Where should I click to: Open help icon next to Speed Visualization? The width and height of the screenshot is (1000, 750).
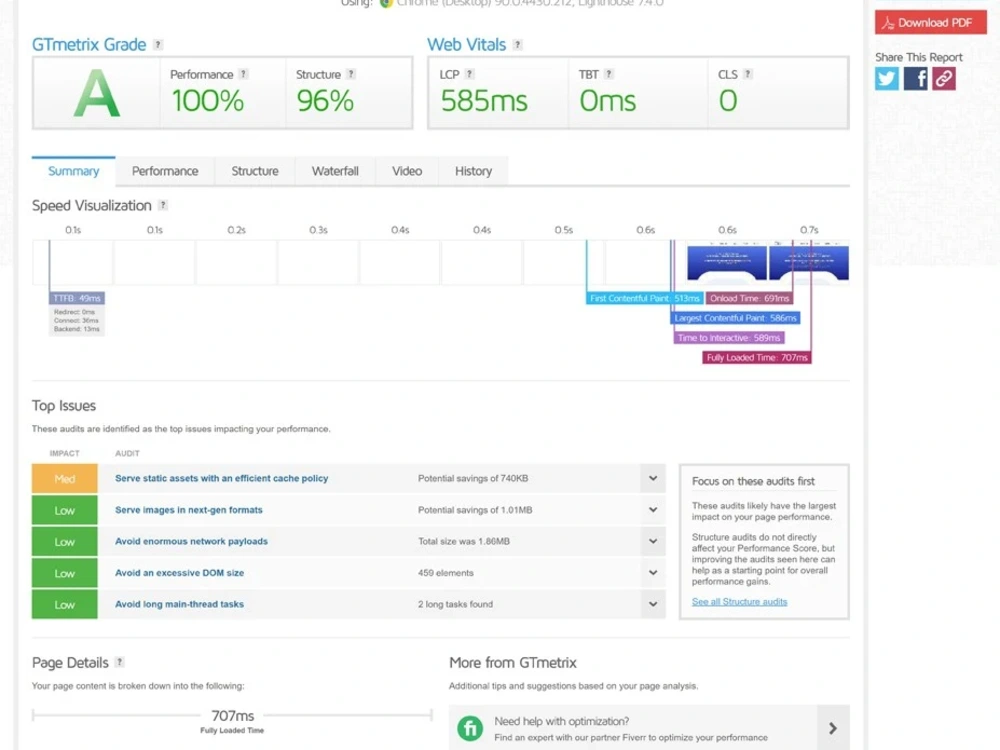(x=163, y=205)
